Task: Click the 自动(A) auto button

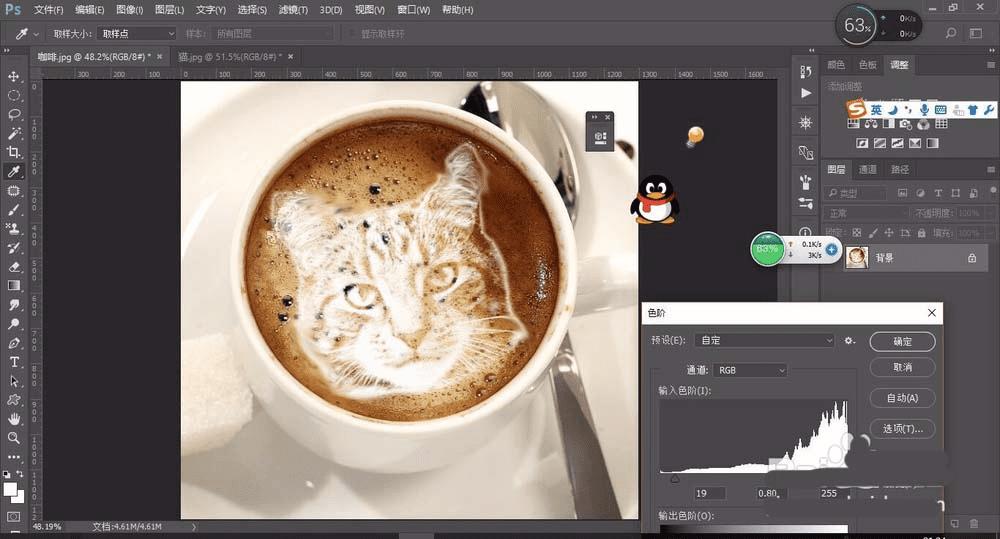Action: click(x=902, y=398)
